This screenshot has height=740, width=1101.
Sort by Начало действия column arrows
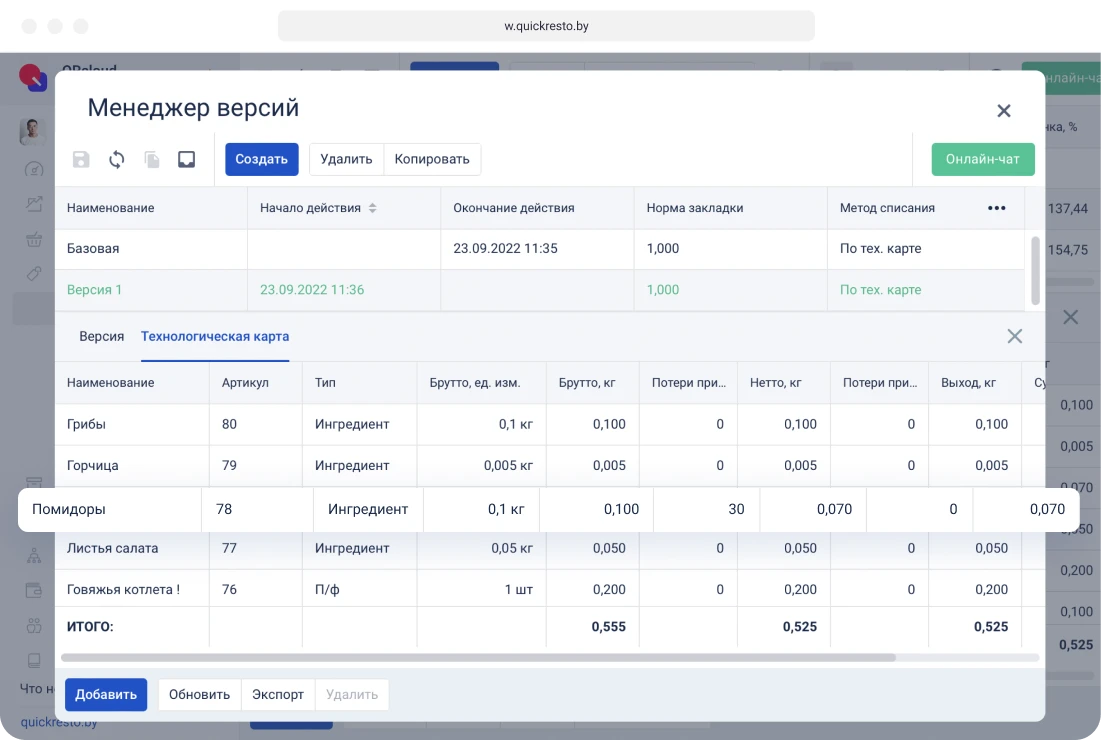372,208
